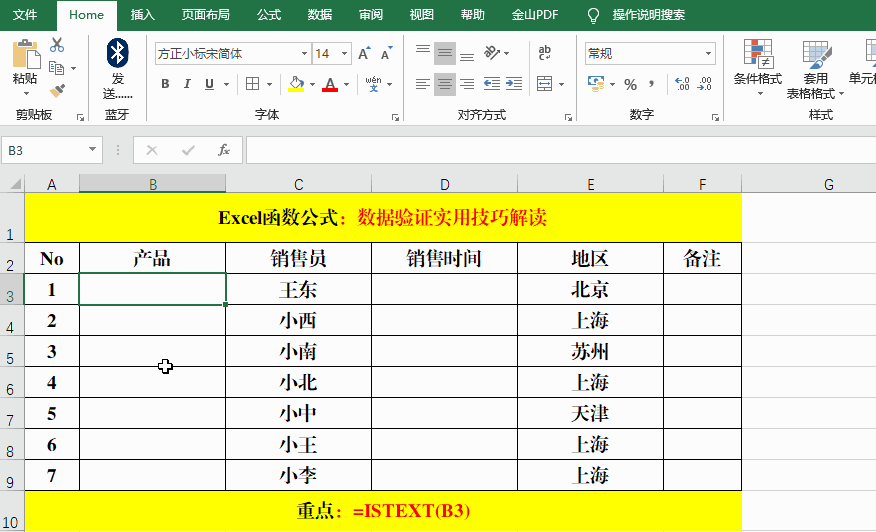Decrease font size with small A

tap(386, 54)
